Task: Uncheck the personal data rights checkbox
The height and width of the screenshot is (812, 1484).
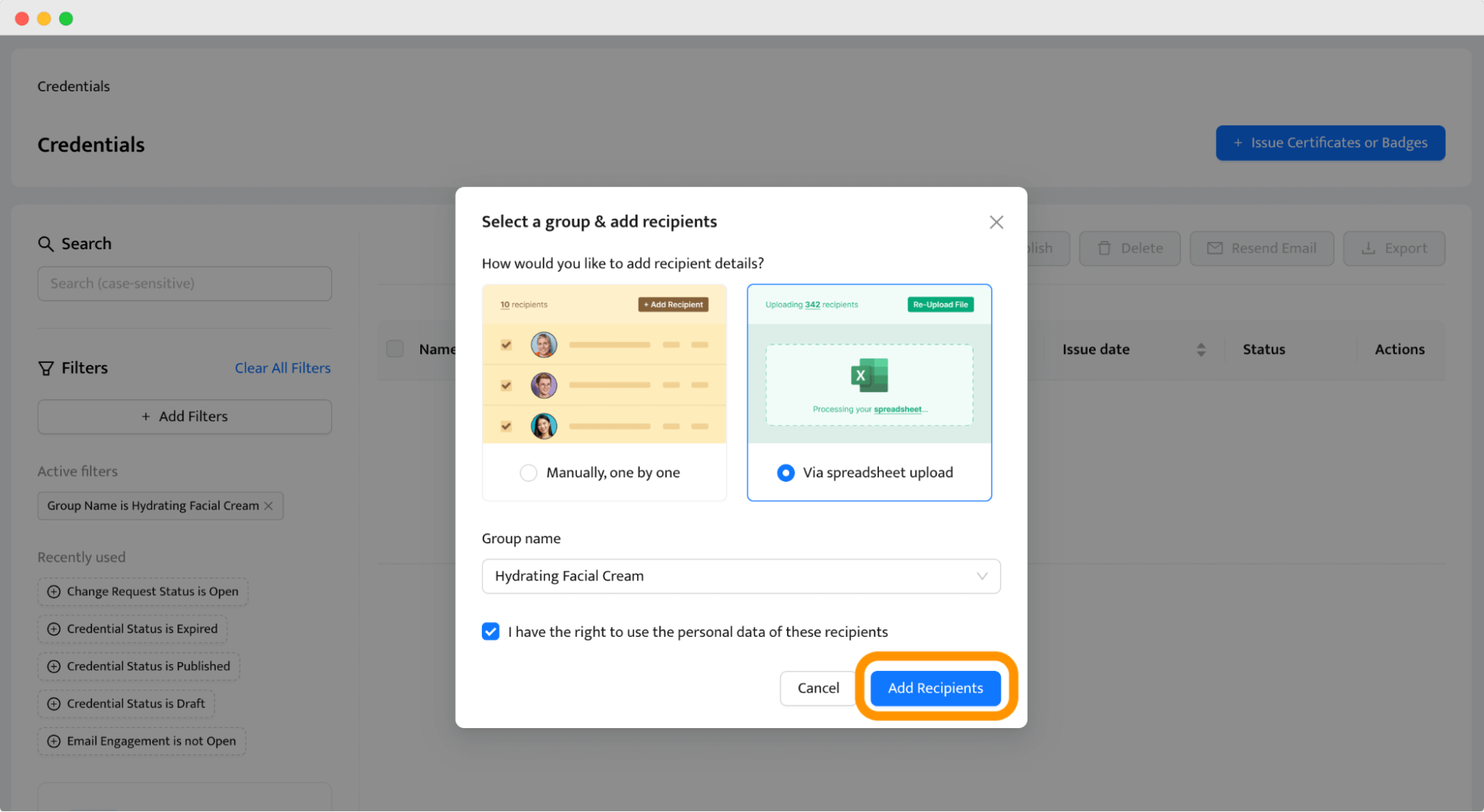Action: (491, 632)
